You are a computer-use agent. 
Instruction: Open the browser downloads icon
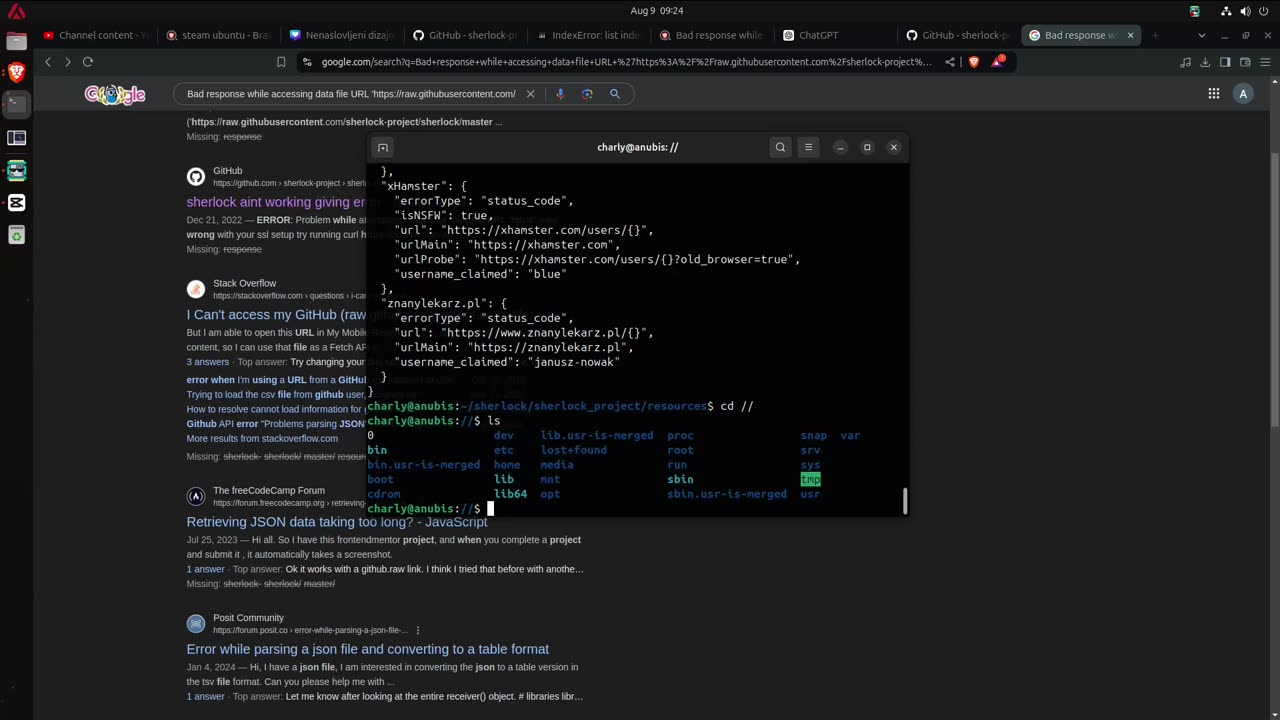(x=1205, y=62)
